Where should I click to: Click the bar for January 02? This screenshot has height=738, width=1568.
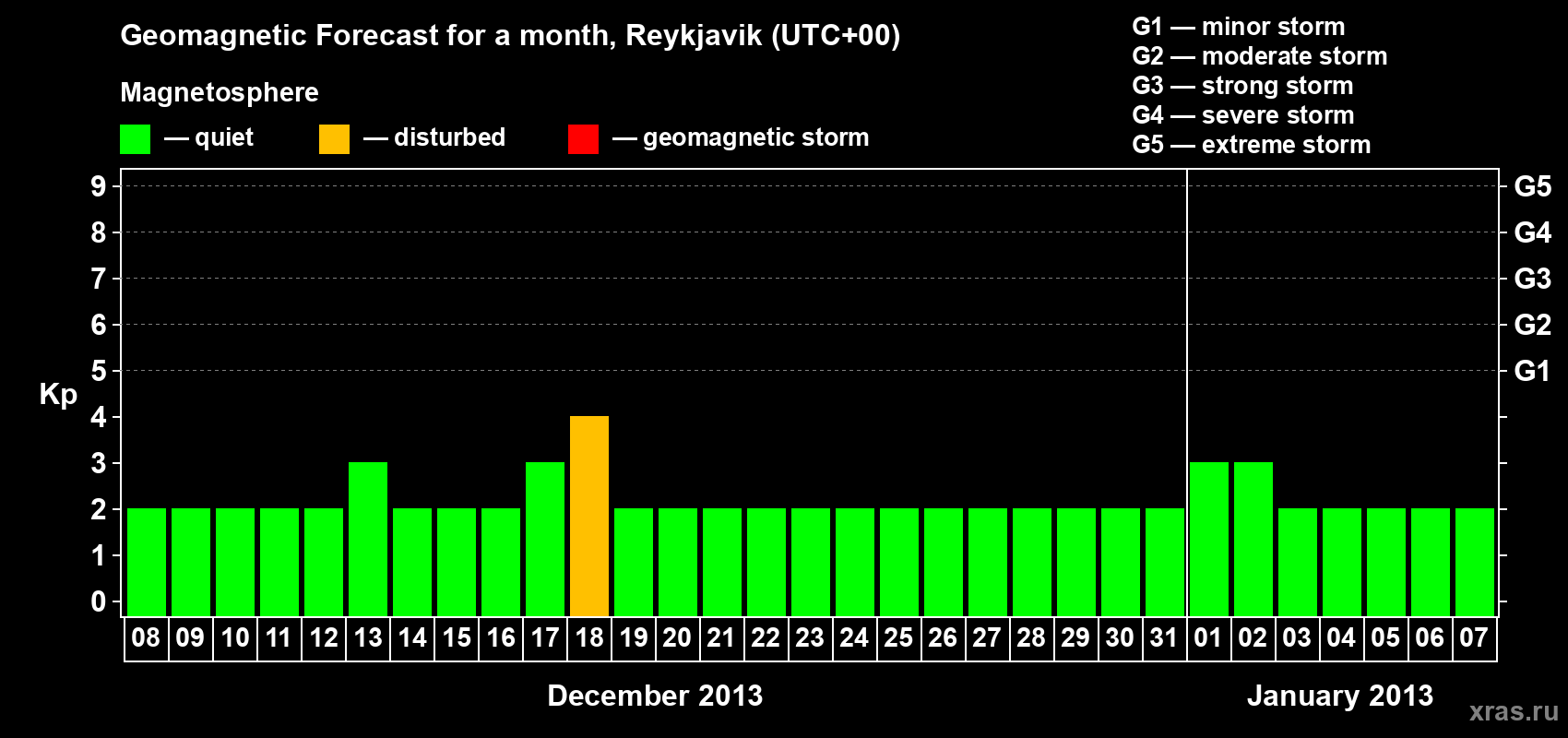coord(1253,539)
